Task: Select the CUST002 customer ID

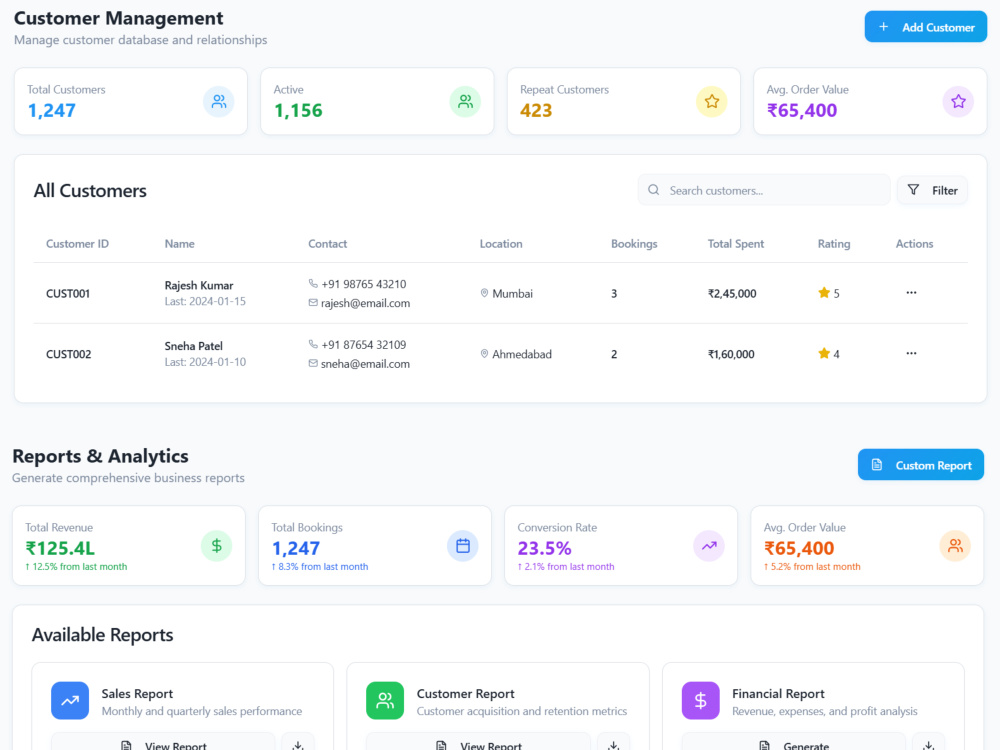Action: click(68, 354)
